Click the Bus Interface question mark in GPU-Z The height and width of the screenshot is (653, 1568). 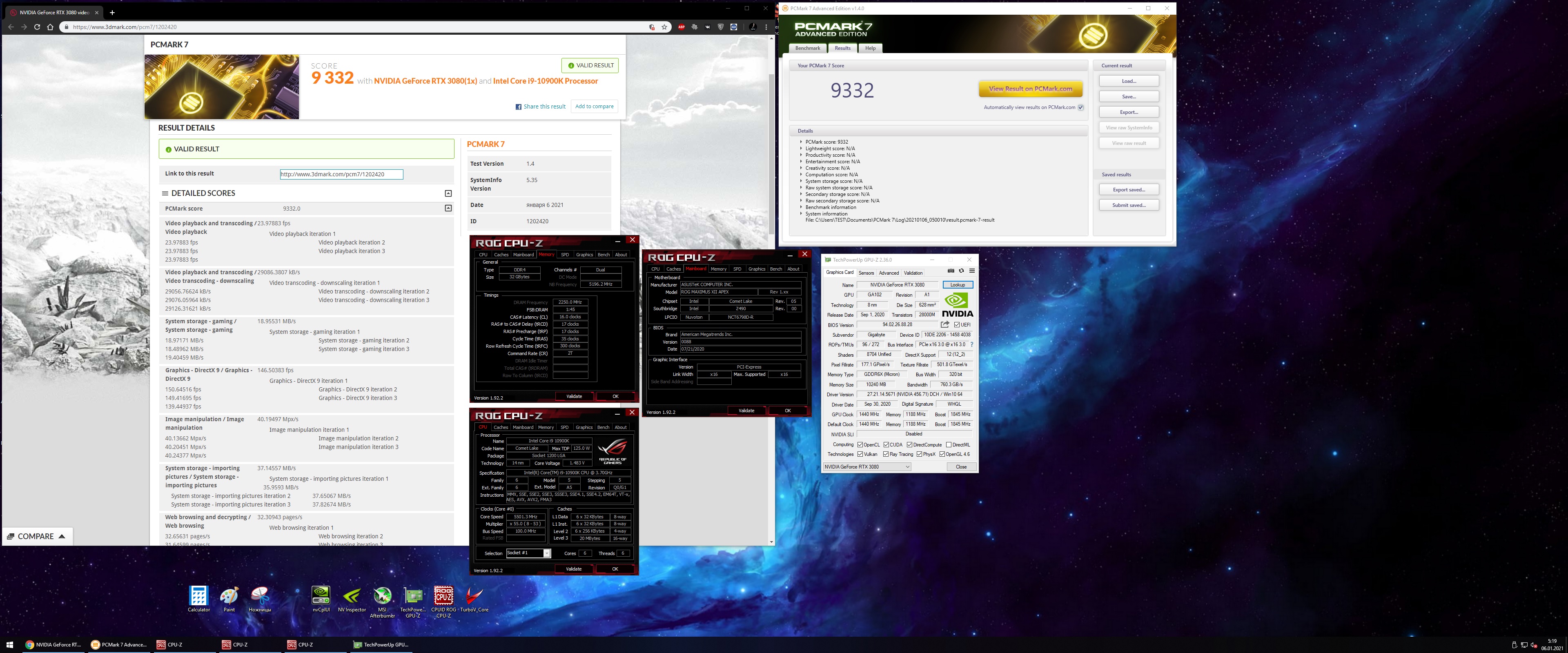click(x=971, y=344)
